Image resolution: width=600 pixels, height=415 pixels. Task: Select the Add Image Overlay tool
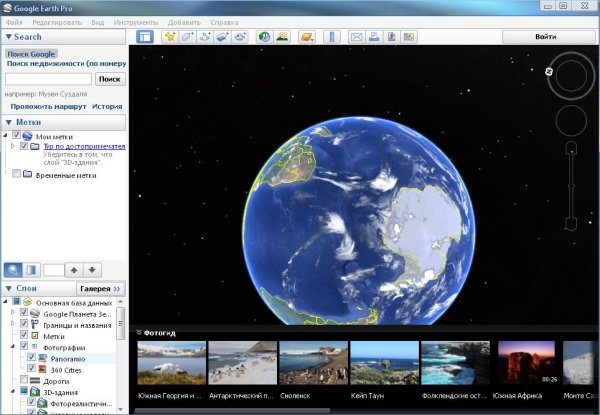[x=223, y=37]
